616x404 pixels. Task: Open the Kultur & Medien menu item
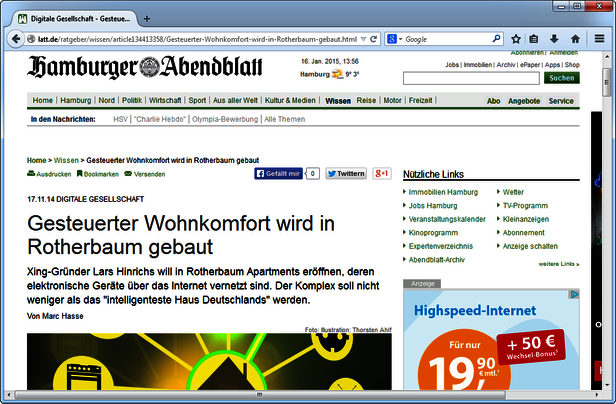[290, 101]
